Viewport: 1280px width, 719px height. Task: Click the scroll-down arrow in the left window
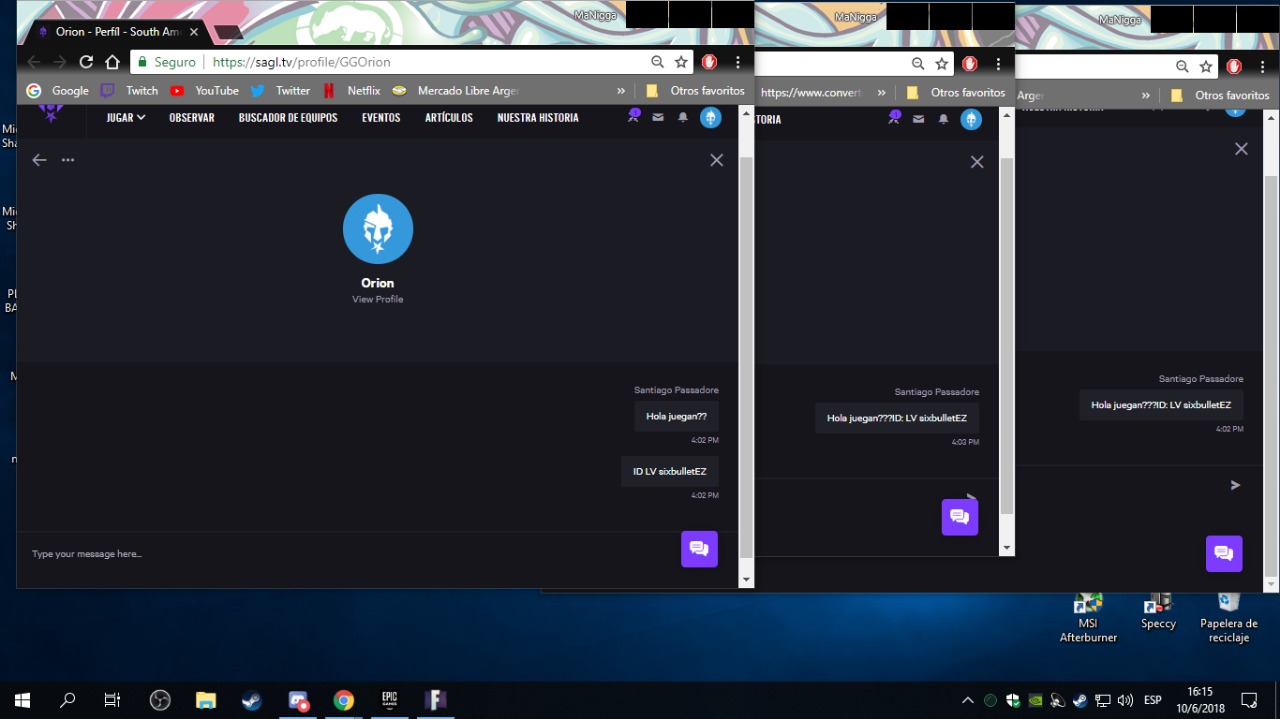[x=746, y=580]
